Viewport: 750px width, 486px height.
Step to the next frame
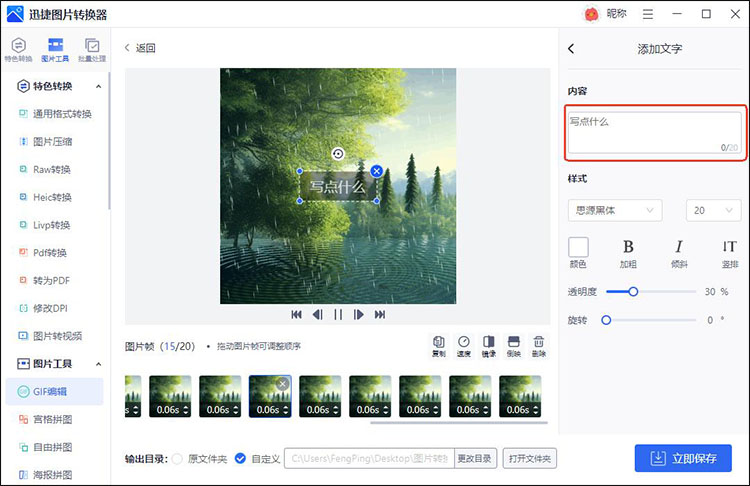click(359, 314)
